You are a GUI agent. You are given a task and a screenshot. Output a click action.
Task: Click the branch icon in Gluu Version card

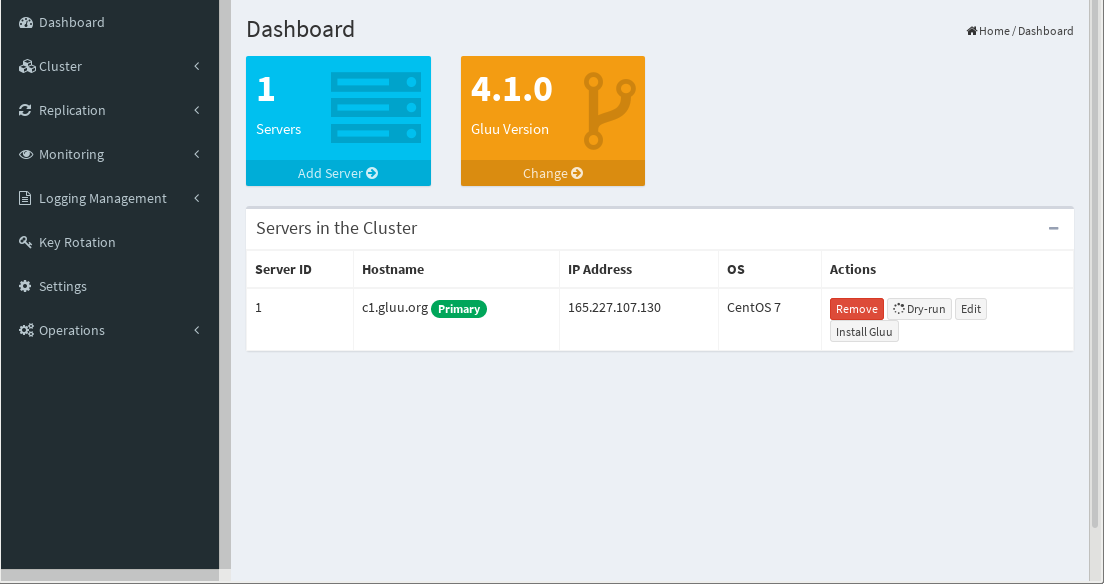coord(609,111)
